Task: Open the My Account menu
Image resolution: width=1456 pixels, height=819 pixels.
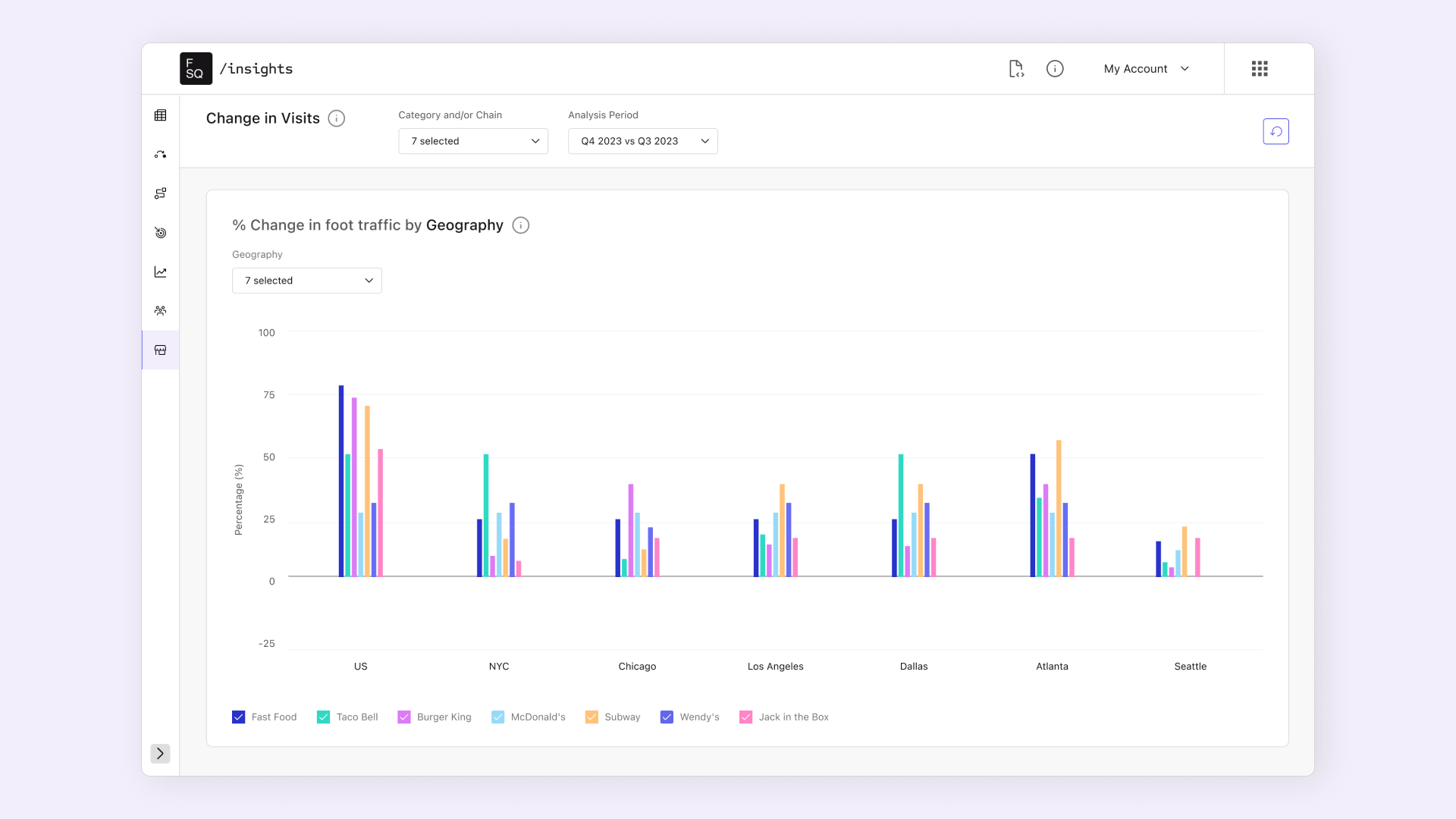Action: click(1146, 69)
